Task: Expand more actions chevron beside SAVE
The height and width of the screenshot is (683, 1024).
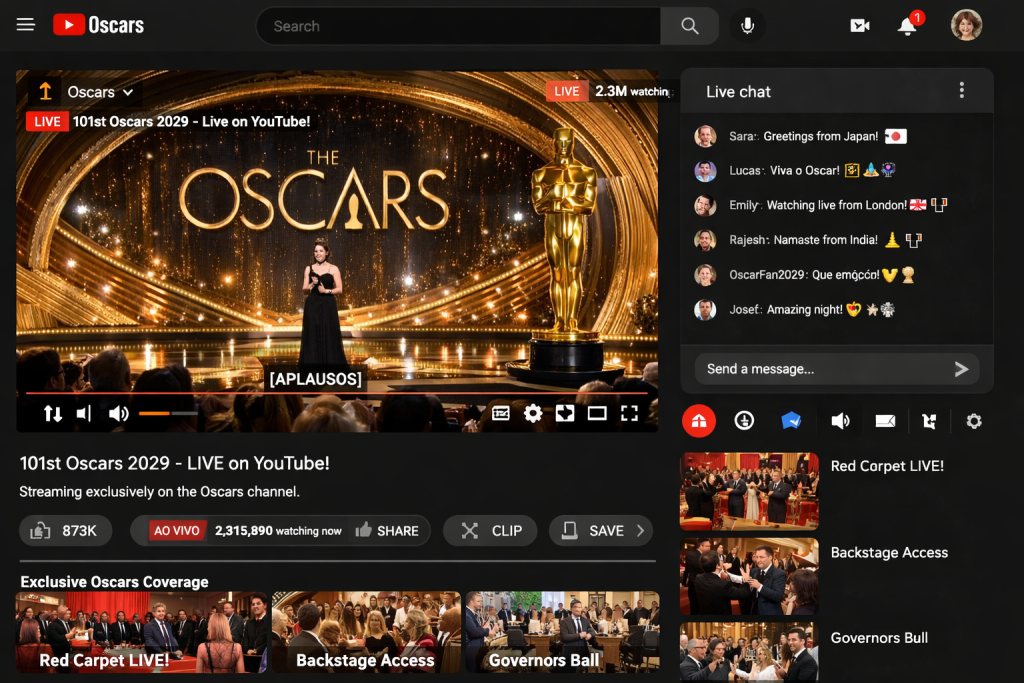Action: tap(641, 531)
